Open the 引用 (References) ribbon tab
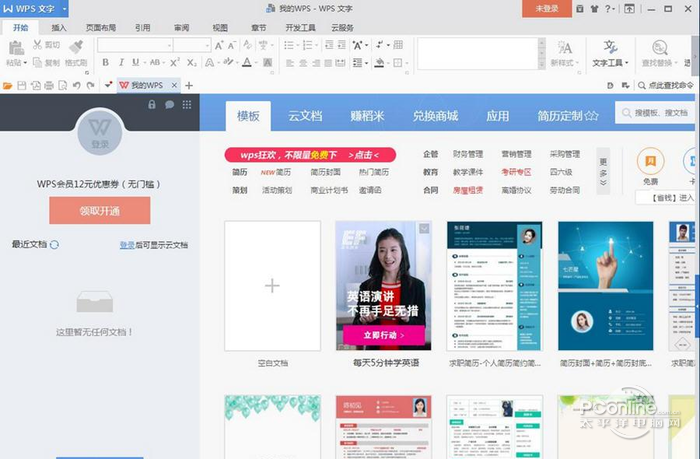Screen dimensions: 700x459 coord(142,28)
